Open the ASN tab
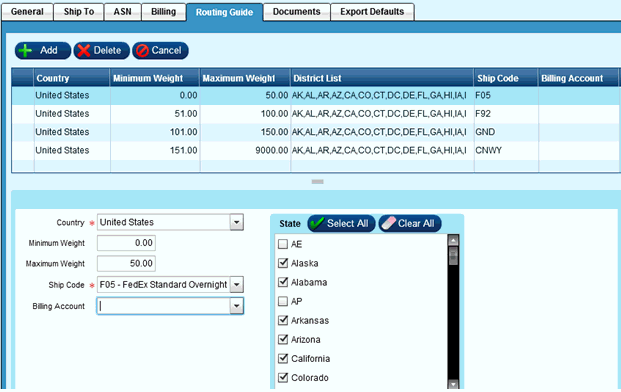This screenshot has width=621, height=392. [x=122, y=12]
